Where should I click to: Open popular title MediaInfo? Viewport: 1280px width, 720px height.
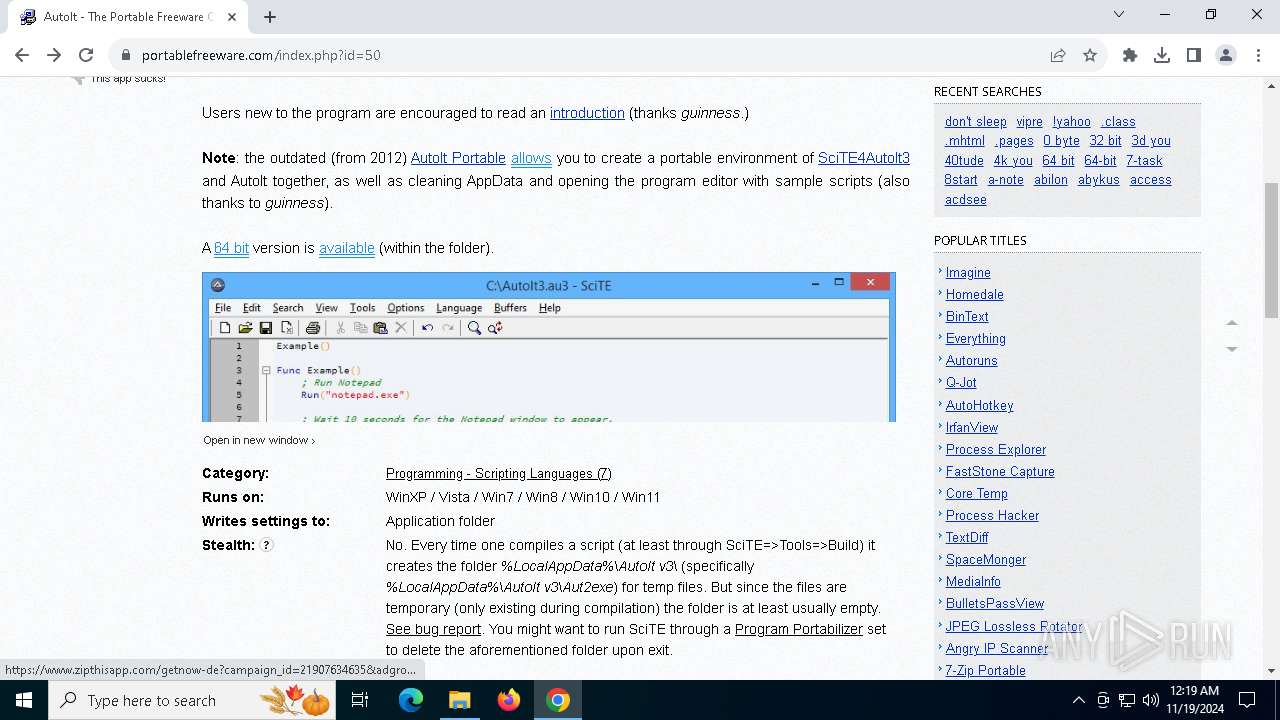tap(973, 582)
